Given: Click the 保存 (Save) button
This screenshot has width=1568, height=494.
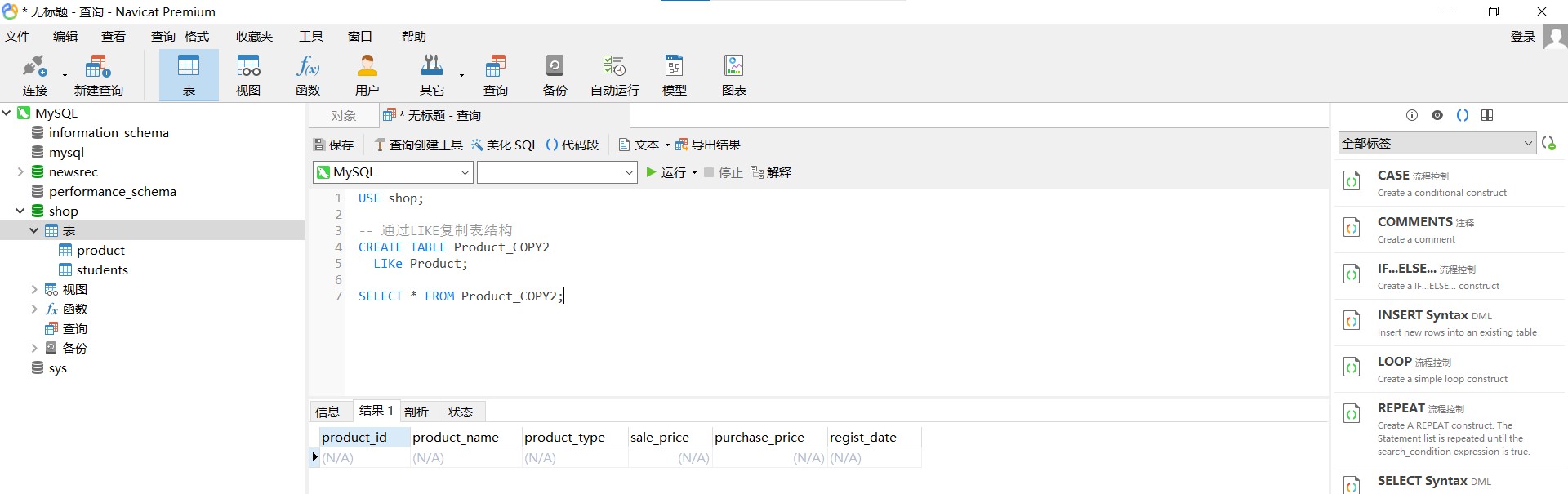Looking at the screenshot, I should point(333,145).
